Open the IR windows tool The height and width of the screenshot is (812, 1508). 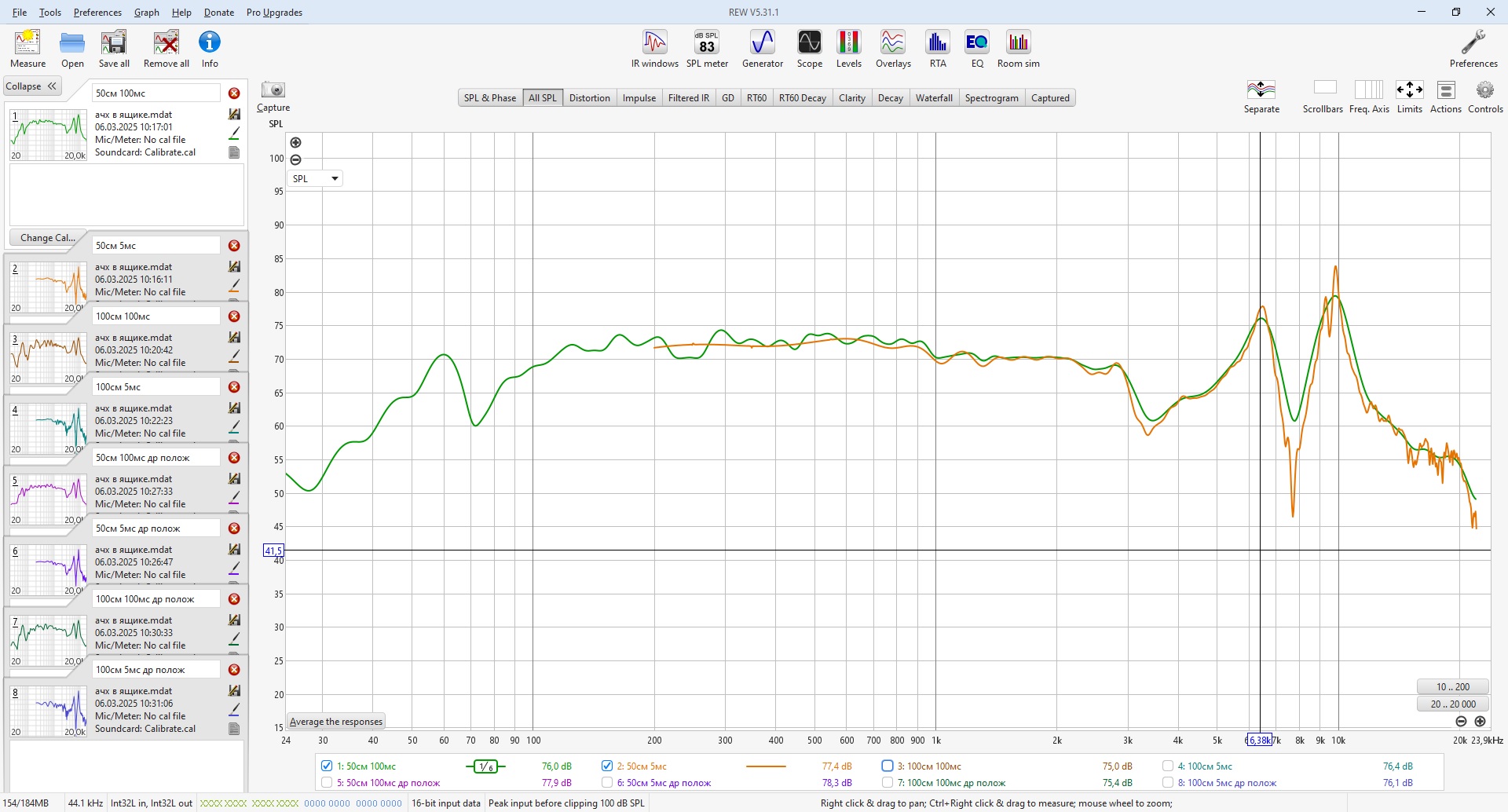[x=655, y=49]
